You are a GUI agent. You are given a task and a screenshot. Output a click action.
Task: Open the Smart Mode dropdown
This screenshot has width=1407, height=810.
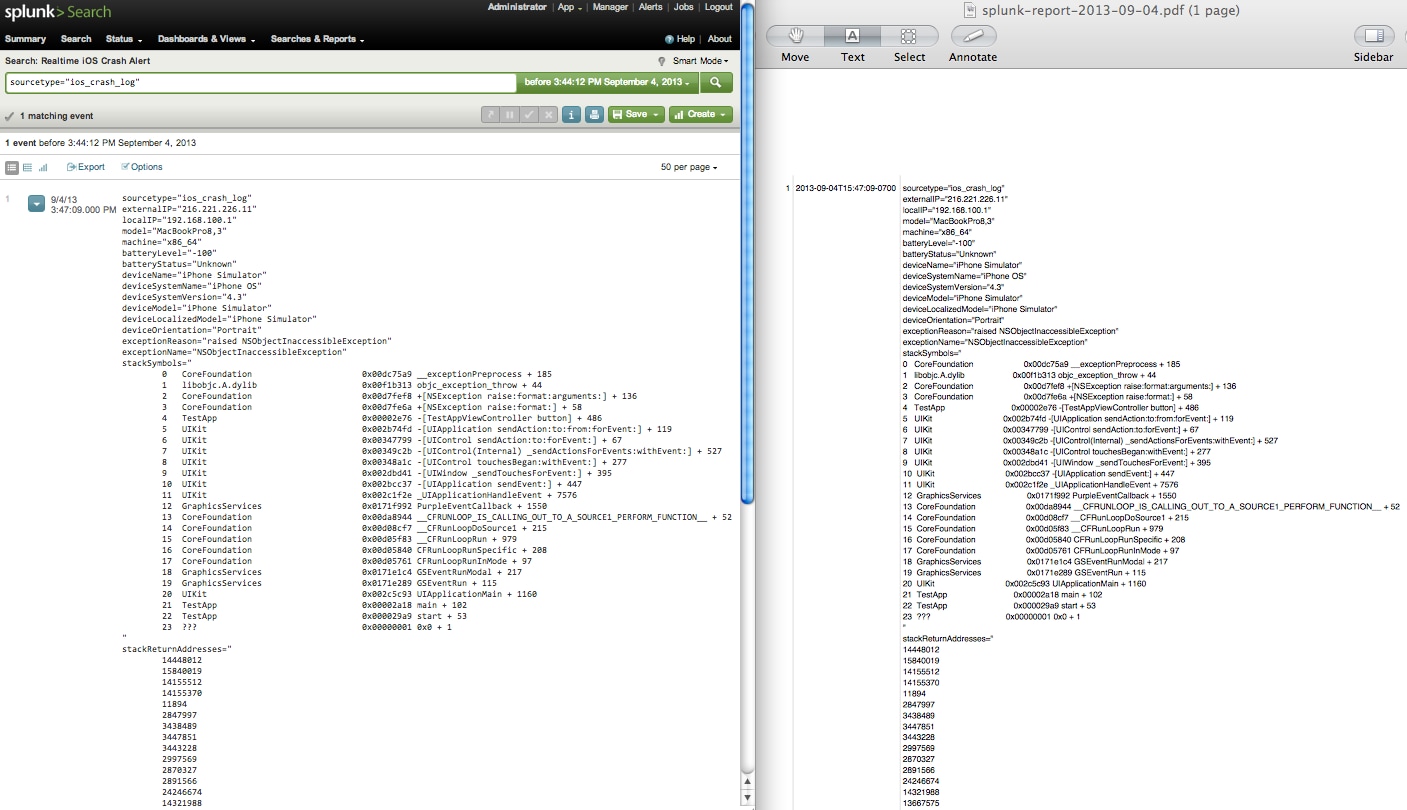tap(700, 61)
